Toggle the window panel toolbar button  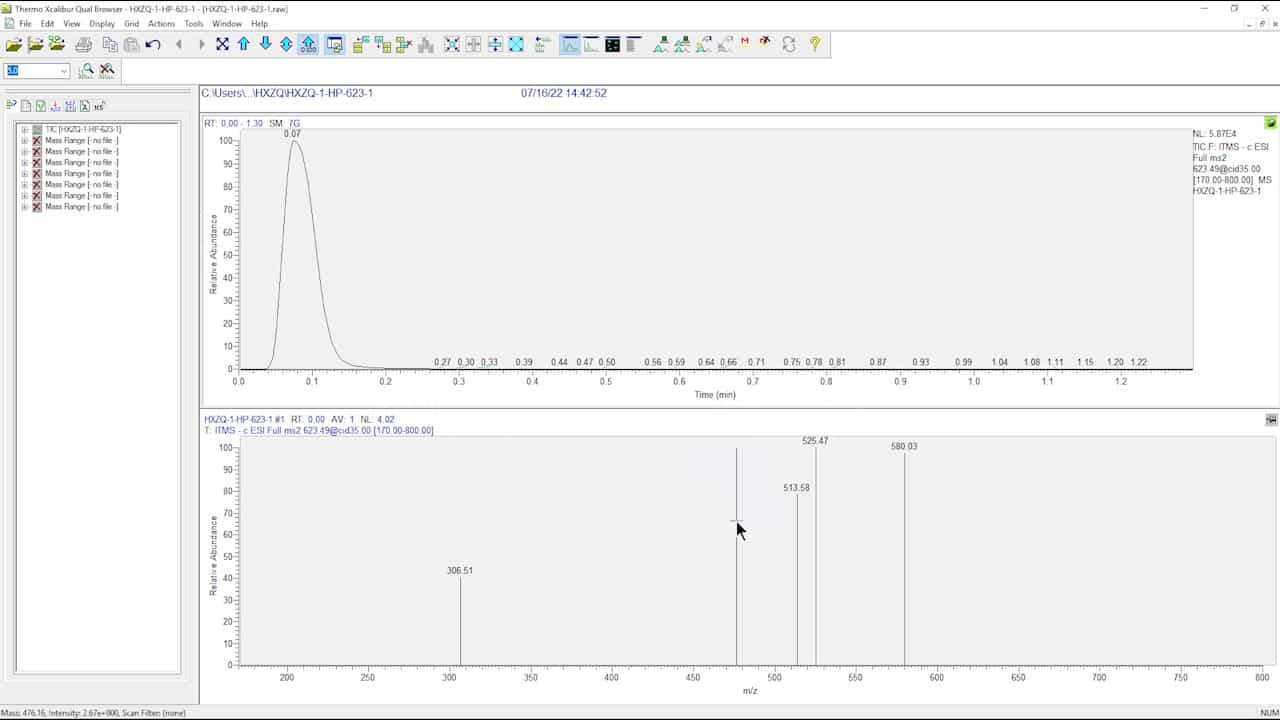[x=335, y=44]
